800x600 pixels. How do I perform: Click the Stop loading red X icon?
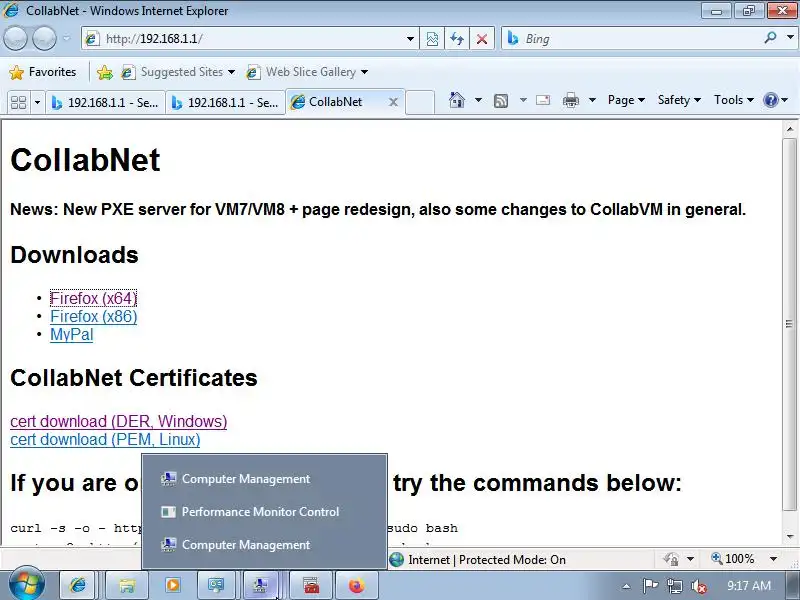pyautogui.click(x=482, y=39)
